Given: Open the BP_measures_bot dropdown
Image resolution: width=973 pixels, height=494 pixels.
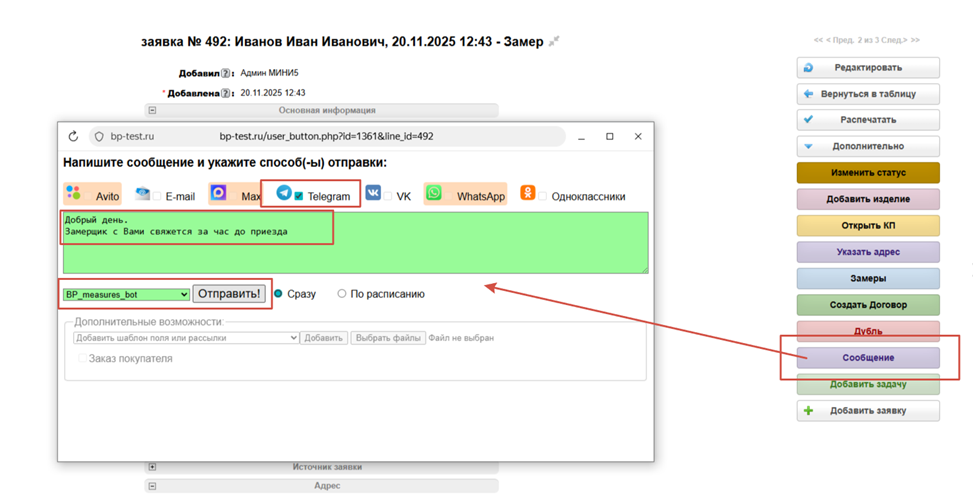Looking at the screenshot, I should pos(125,294).
